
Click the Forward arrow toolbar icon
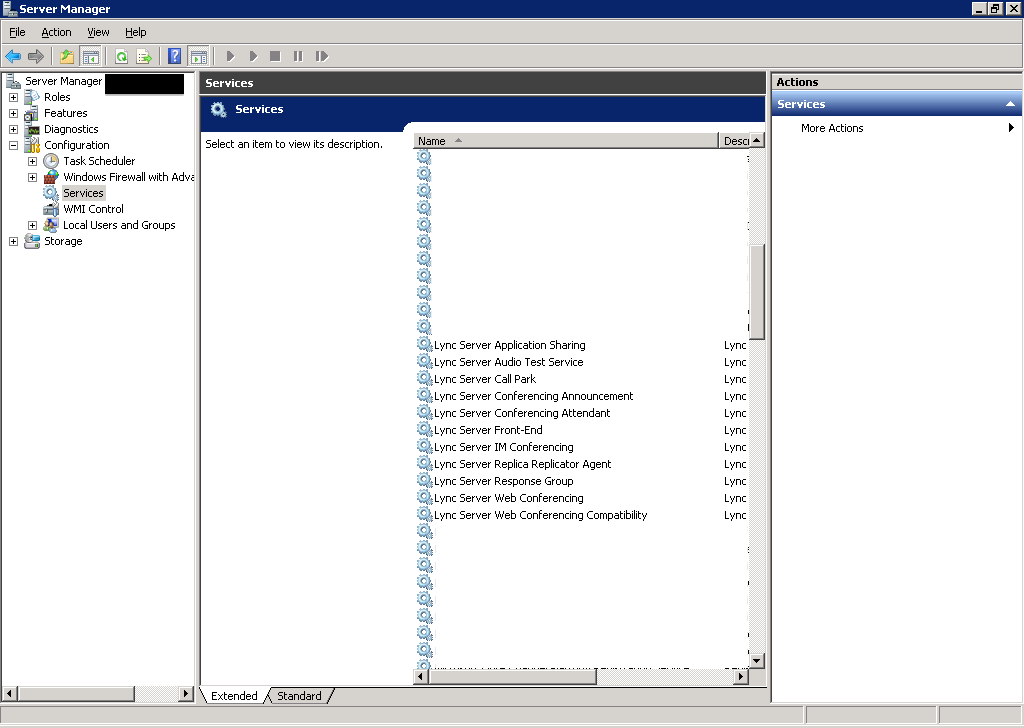(x=36, y=56)
